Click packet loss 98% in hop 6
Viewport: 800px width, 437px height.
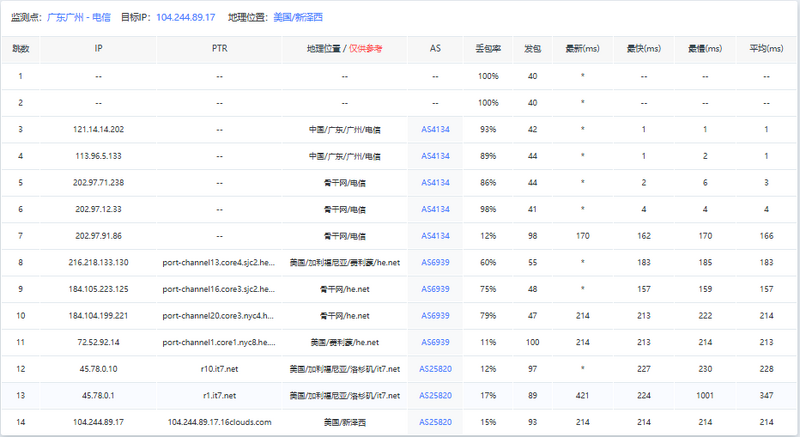click(x=488, y=209)
